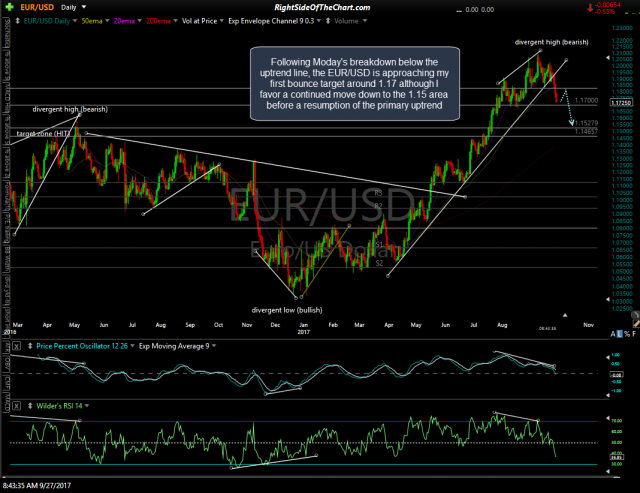Click the left arrow at bottom of RSI axis
This screenshot has width=640, height=493.
click(x=607, y=471)
